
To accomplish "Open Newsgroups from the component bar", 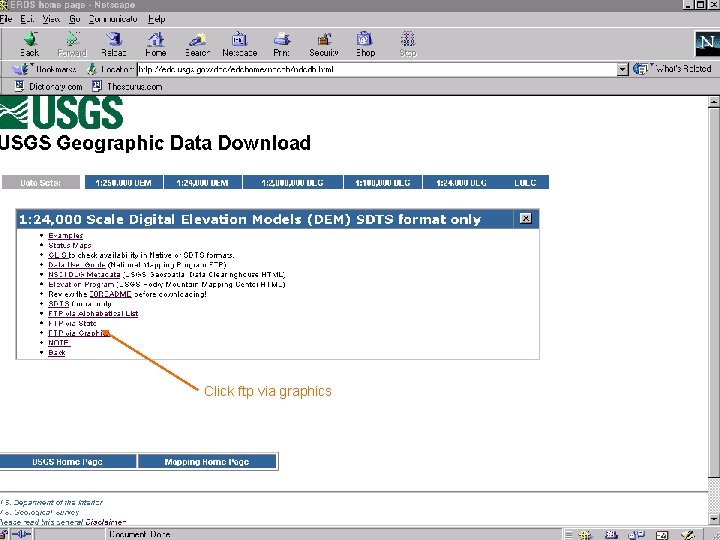I will (x=636, y=534).
